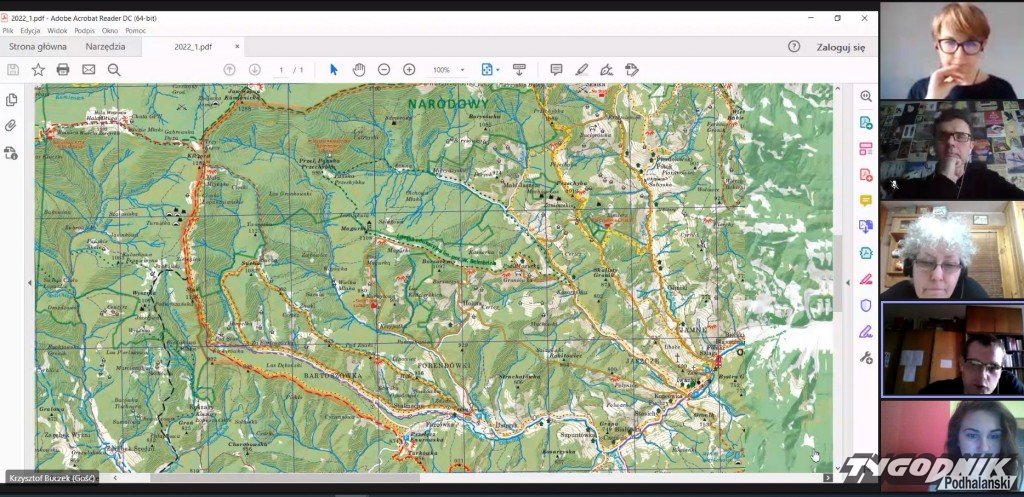Open the Edycja menu
Image resolution: width=1024 pixels, height=497 pixels.
30,31
